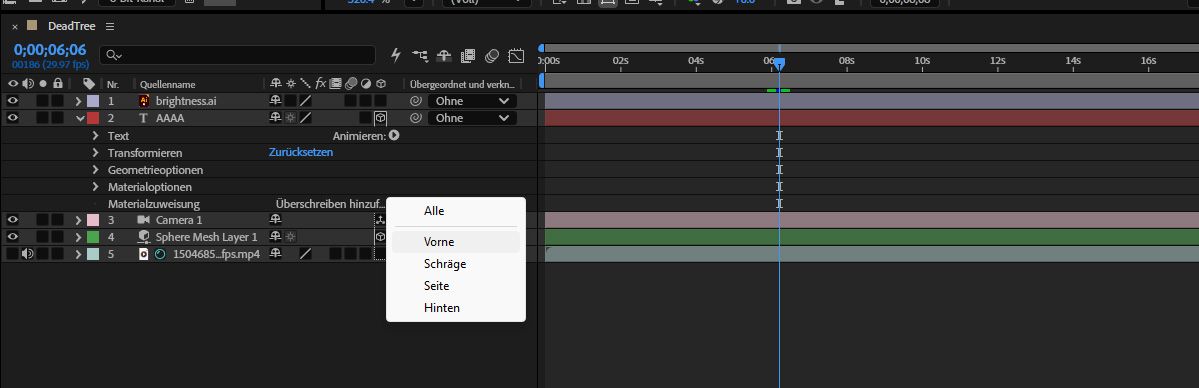Image resolution: width=1199 pixels, height=388 pixels.
Task: Click the text layer T icon of AAAA
Action: coord(144,118)
